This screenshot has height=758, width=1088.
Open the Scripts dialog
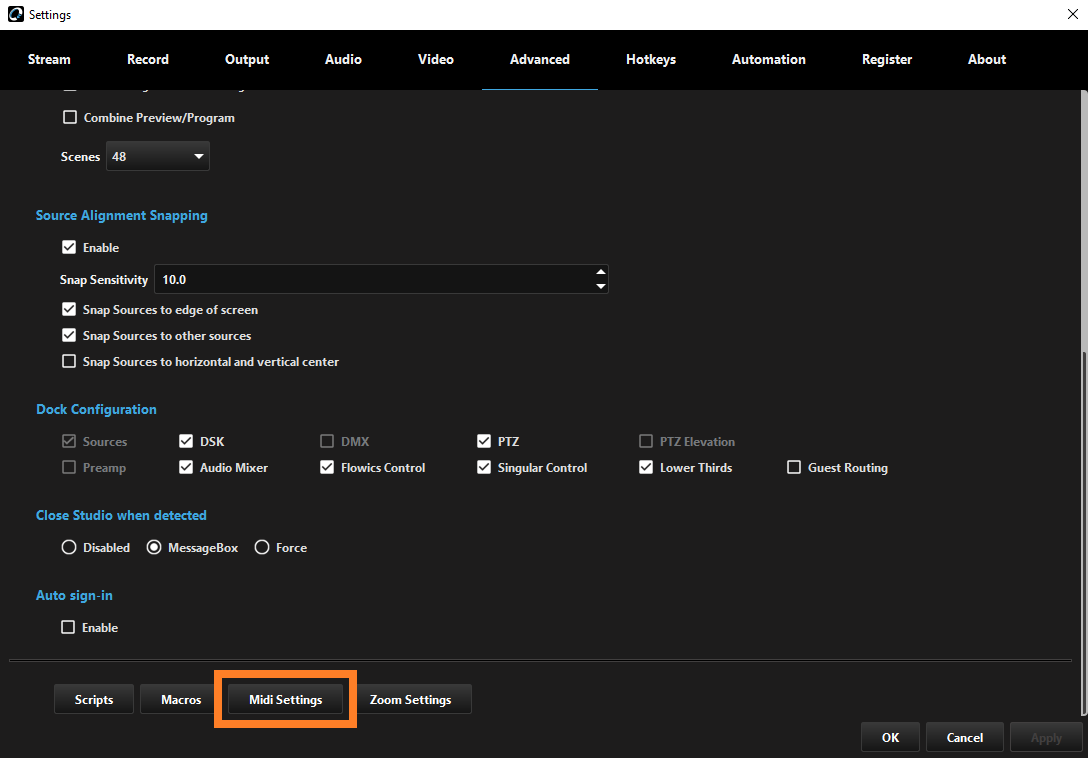94,699
